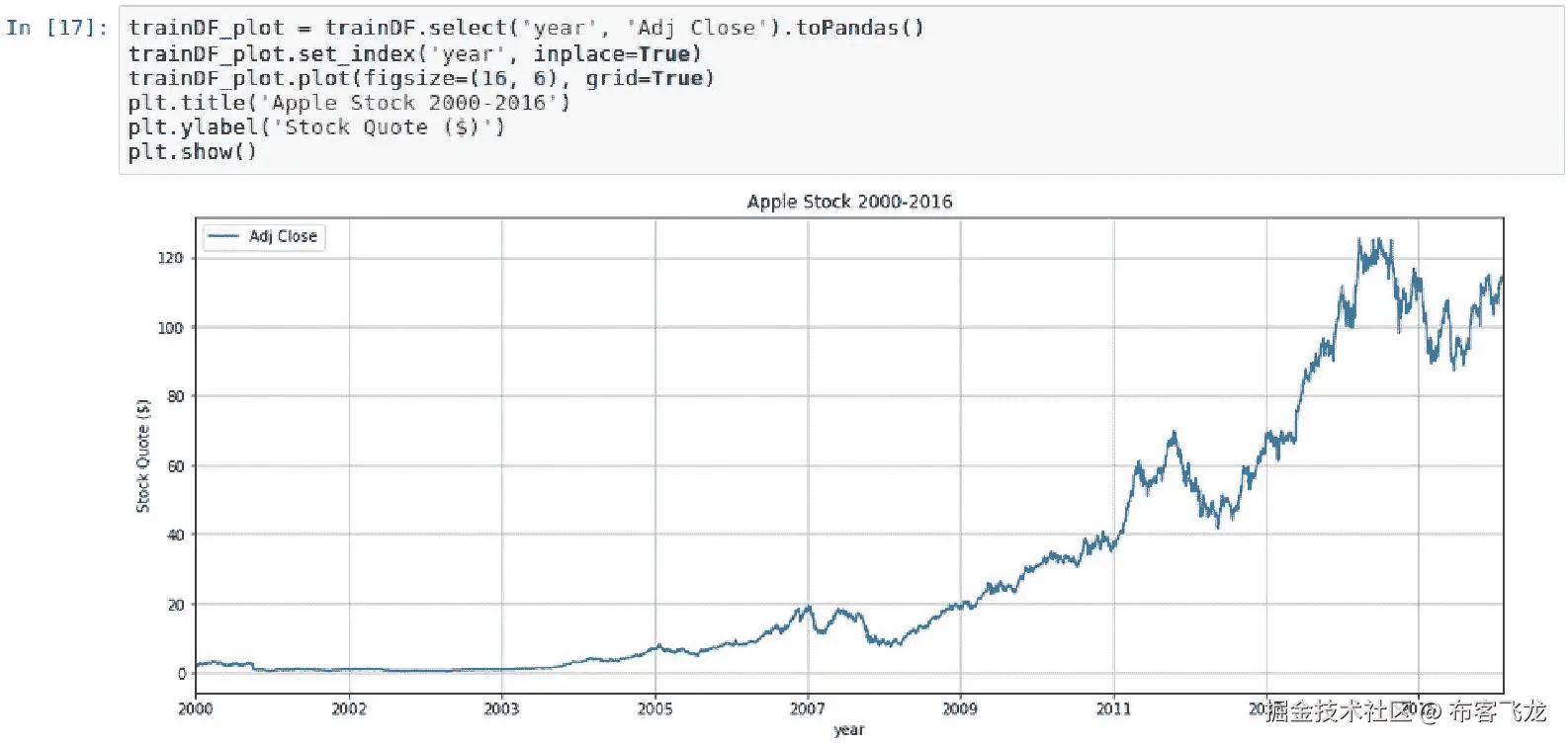This screenshot has width=1568, height=746.
Task: Click the 2007 x-axis tick label
Action: pyautogui.click(x=808, y=708)
